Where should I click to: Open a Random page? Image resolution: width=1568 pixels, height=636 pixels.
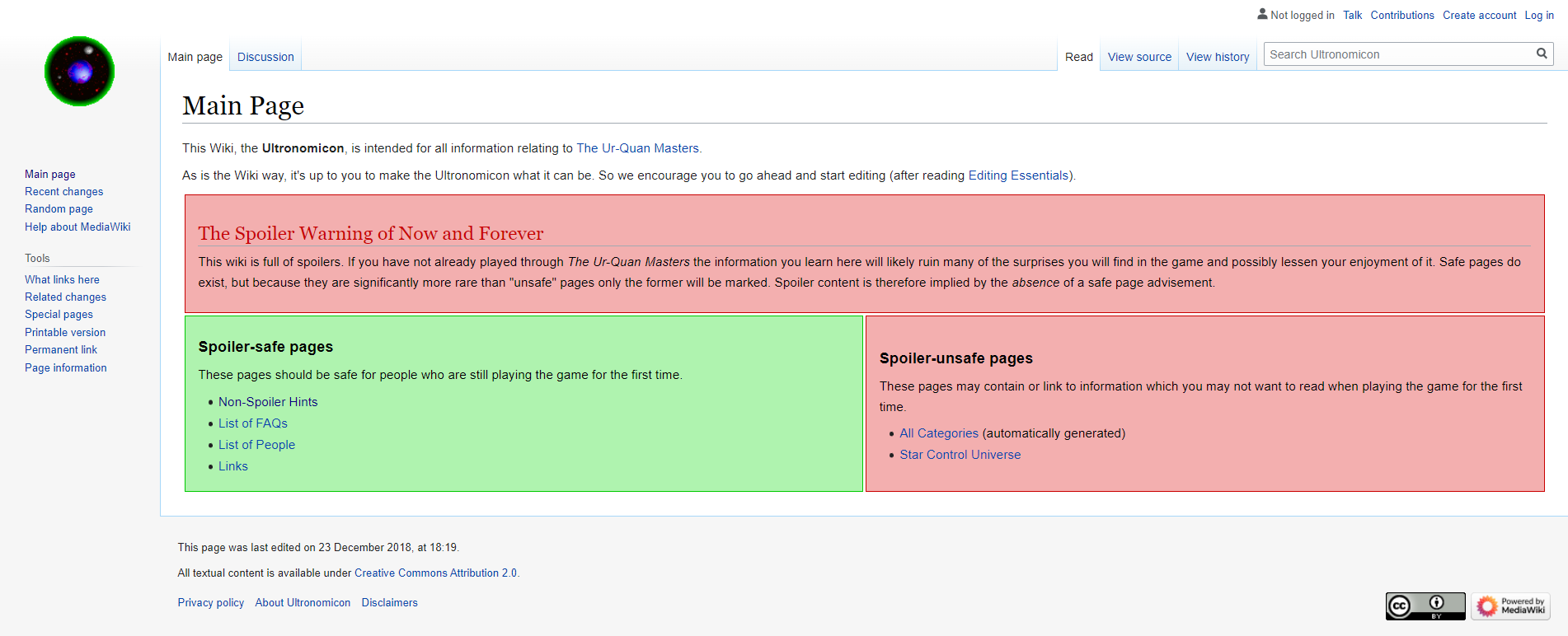point(59,208)
